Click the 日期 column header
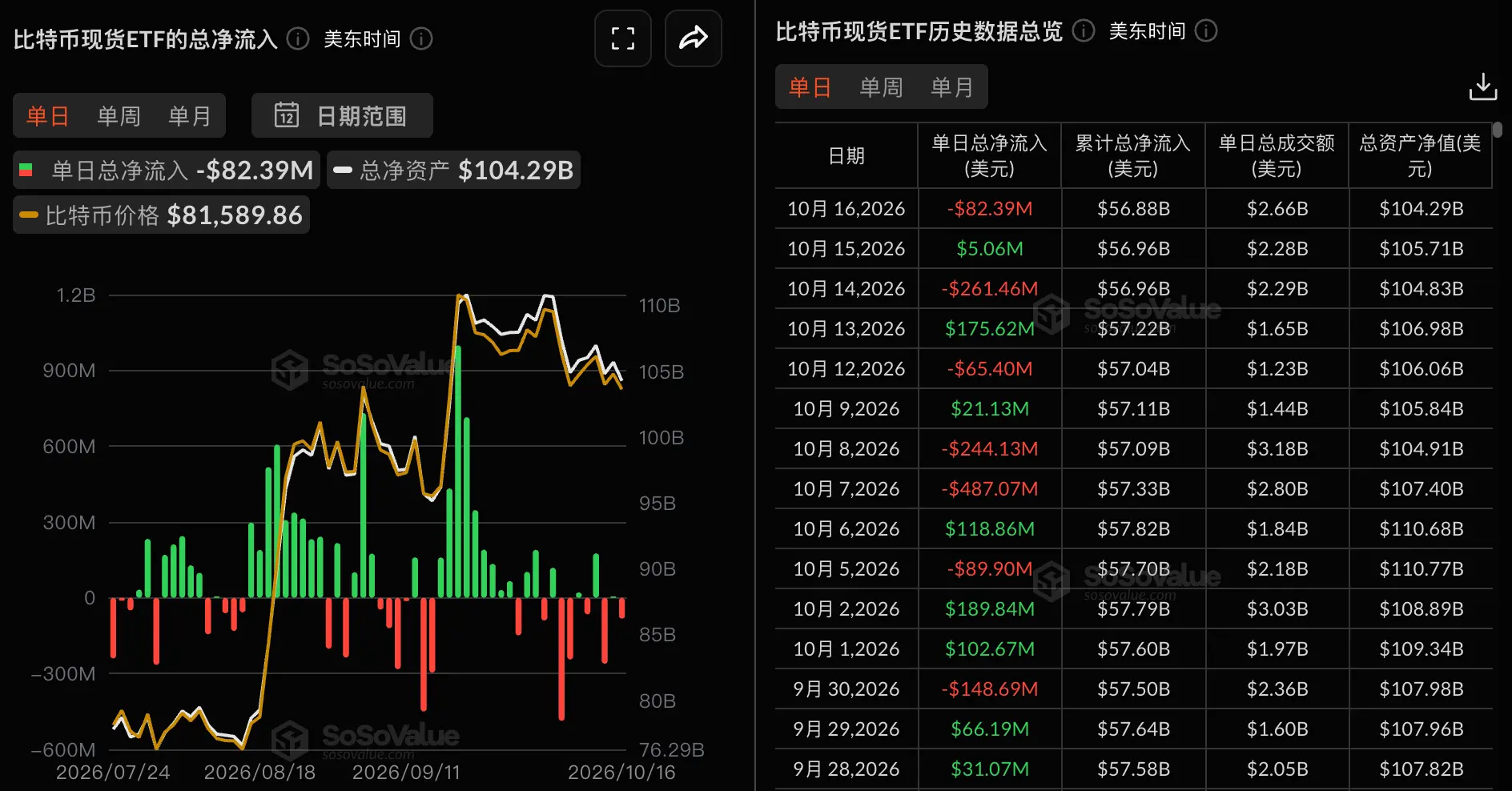This screenshot has width=1512, height=791. tap(846, 155)
